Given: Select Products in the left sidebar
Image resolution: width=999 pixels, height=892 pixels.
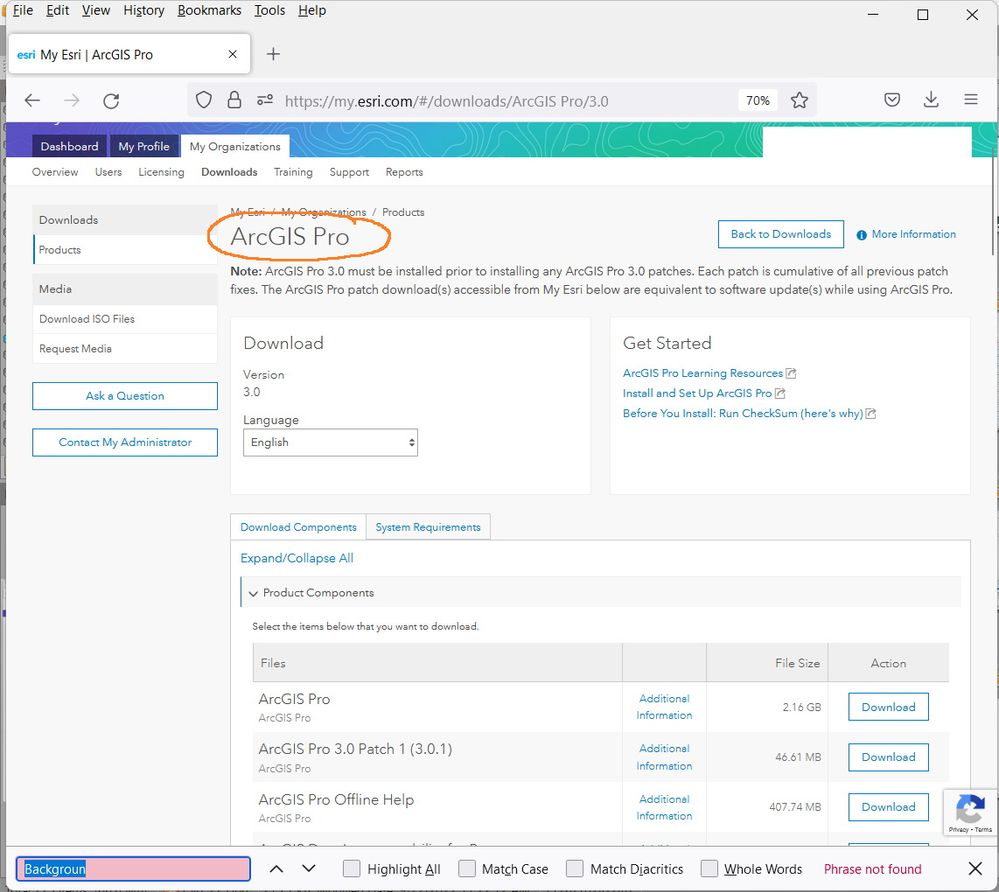Looking at the screenshot, I should point(125,250).
